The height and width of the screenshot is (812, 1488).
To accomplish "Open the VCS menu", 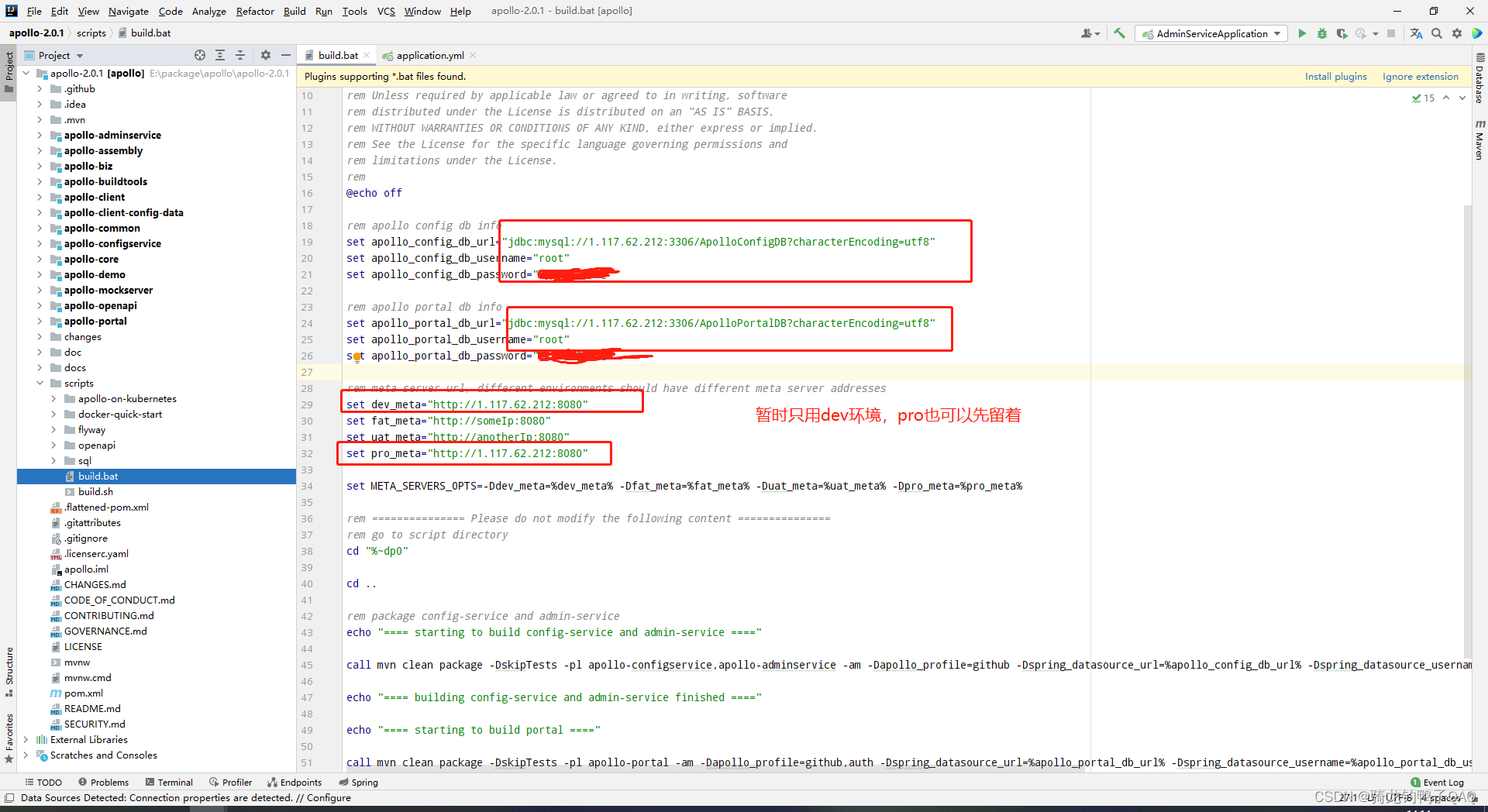I will click(x=386, y=11).
